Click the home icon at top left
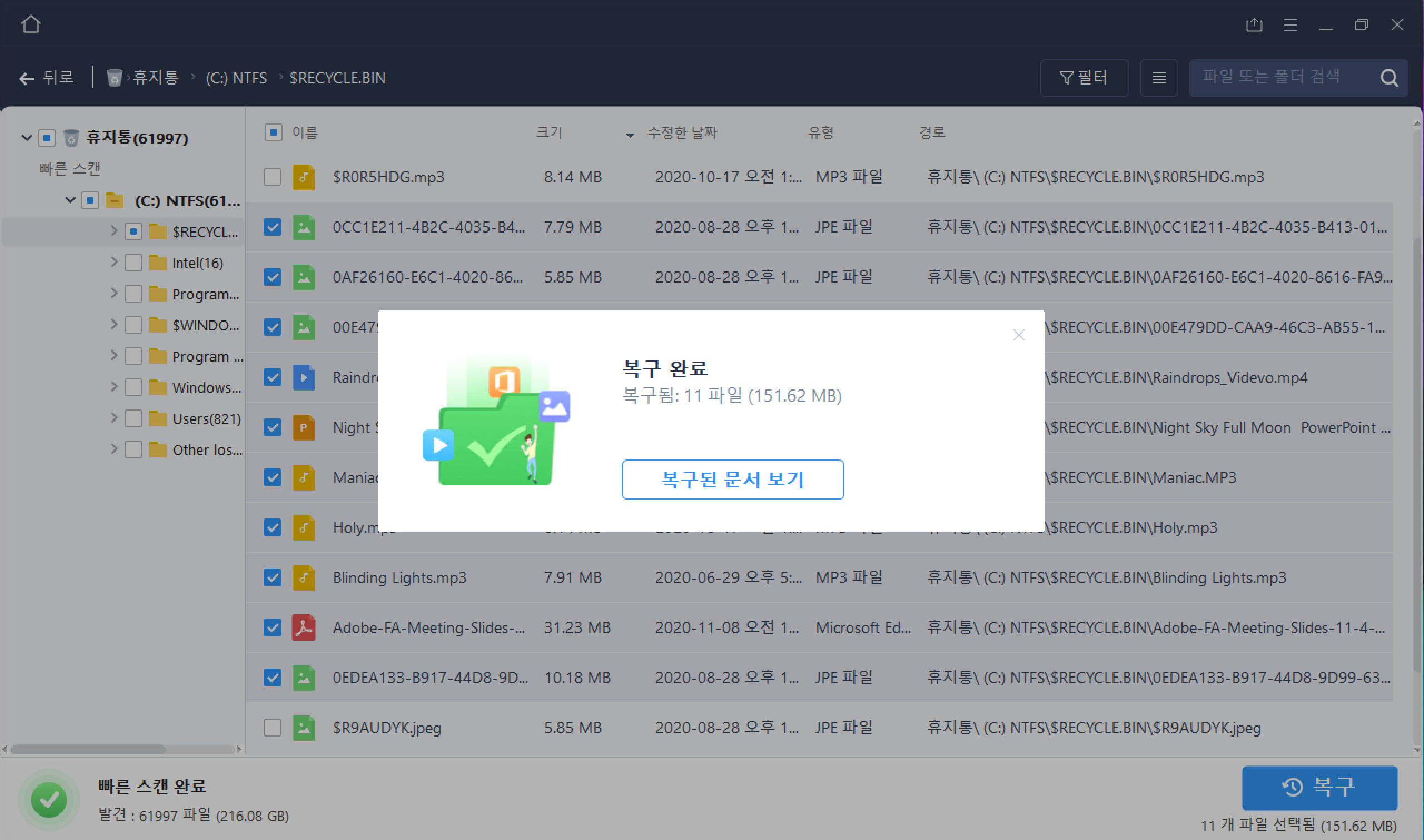The height and width of the screenshot is (840, 1424). pyautogui.click(x=31, y=24)
